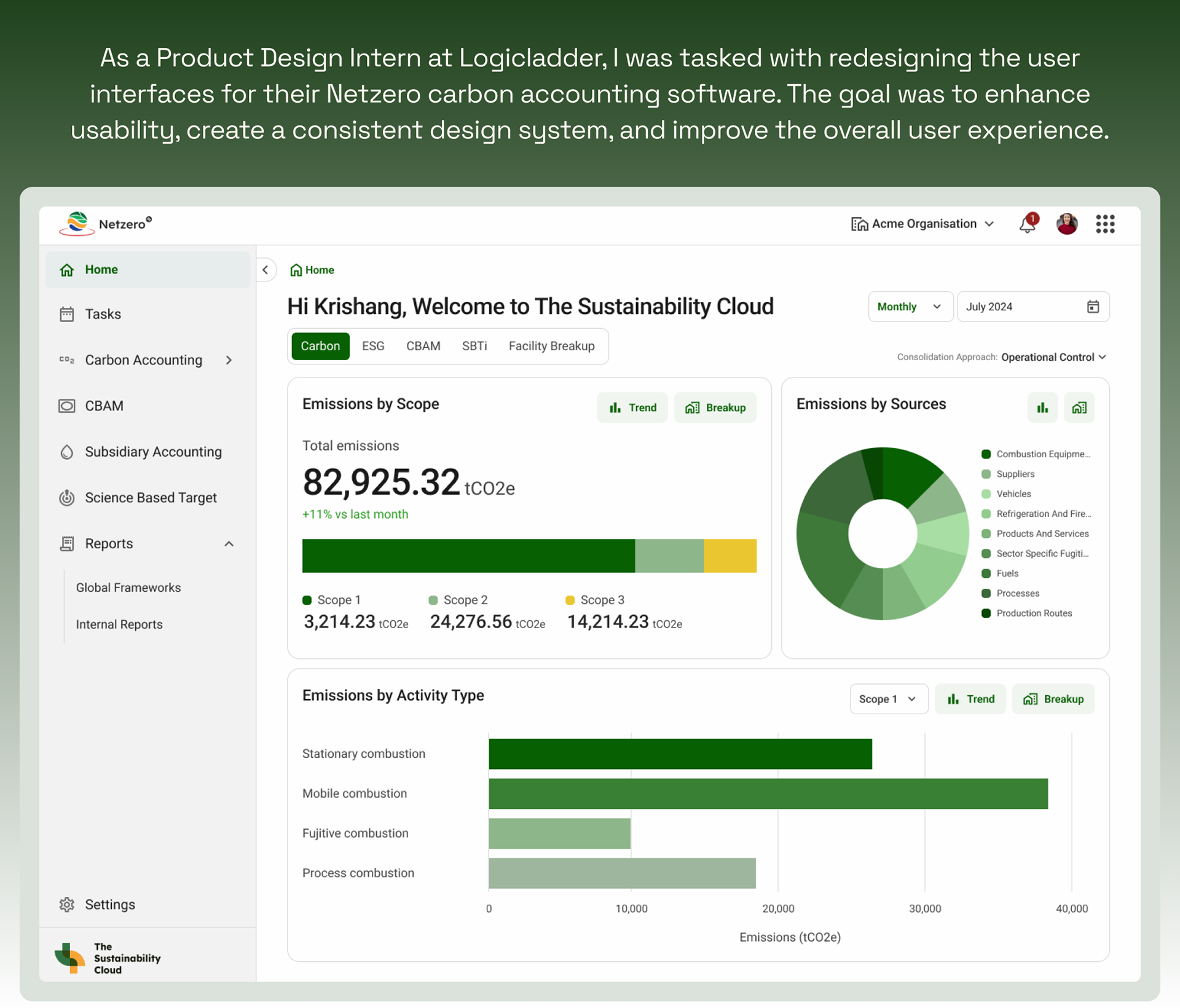Open Settings via the gear icon
Image resolution: width=1180 pixels, height=1008 pixels.
coord(67,904)
